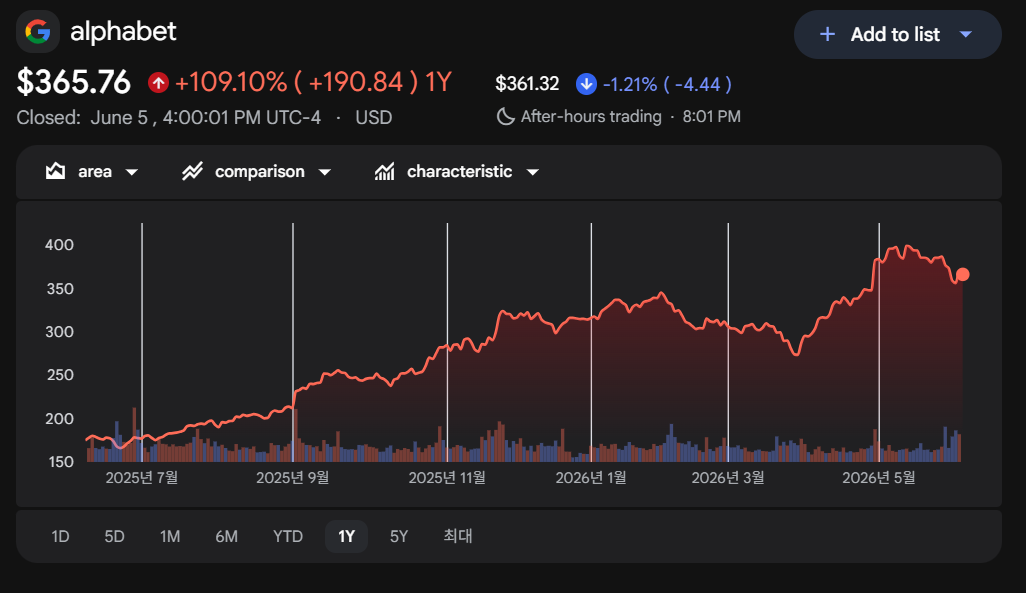Image resolution: width=1026 pixels, height=593 pixels.
Task: Click the 2025년 7월 axis label
Action: [142, 478]
